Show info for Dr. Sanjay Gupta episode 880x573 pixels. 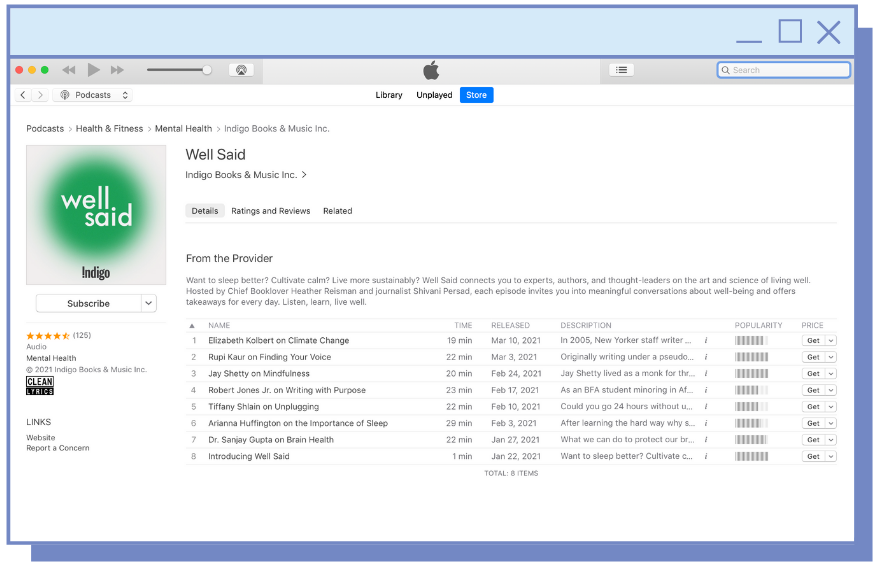click(706, 440)
